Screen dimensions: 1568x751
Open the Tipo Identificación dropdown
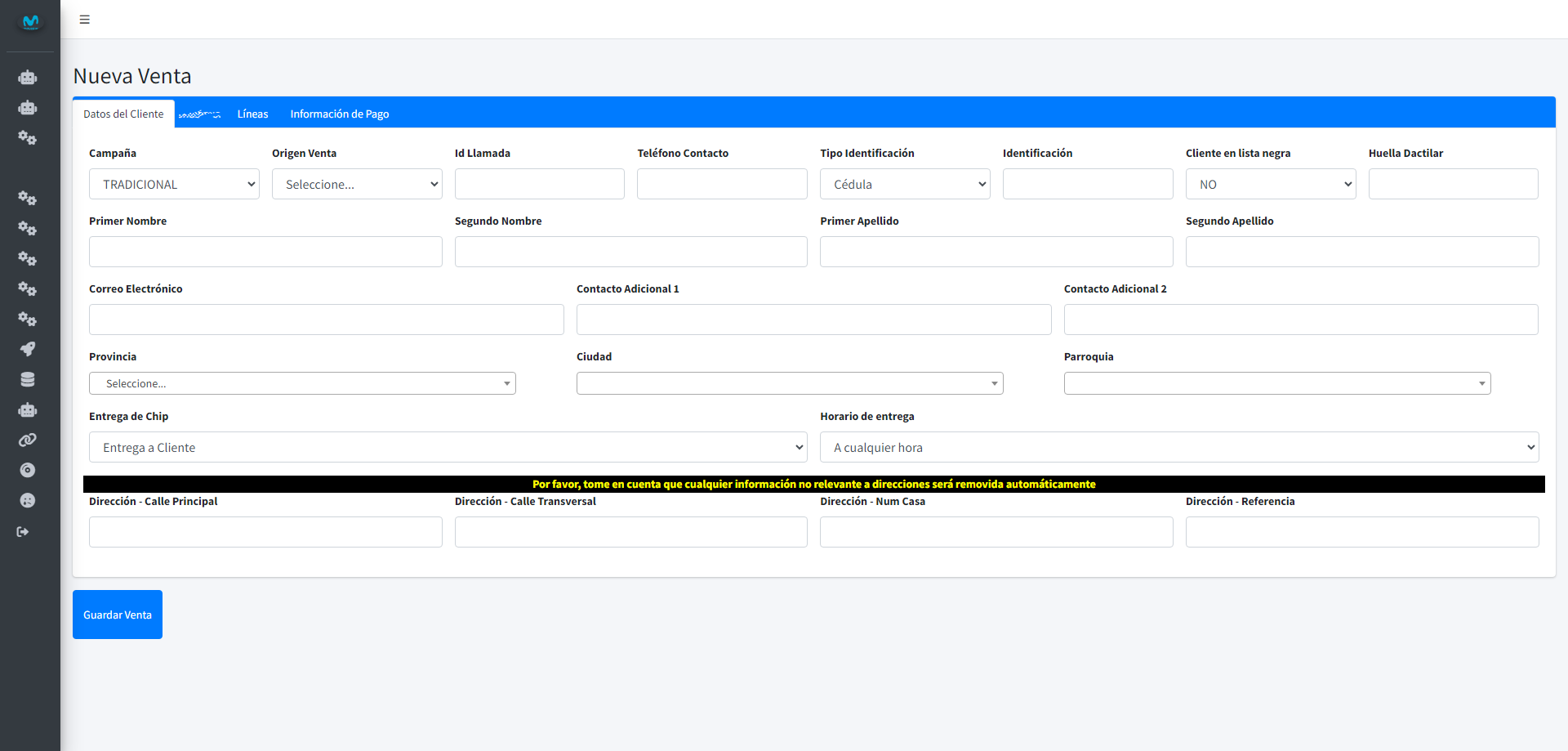coord(905,184)
